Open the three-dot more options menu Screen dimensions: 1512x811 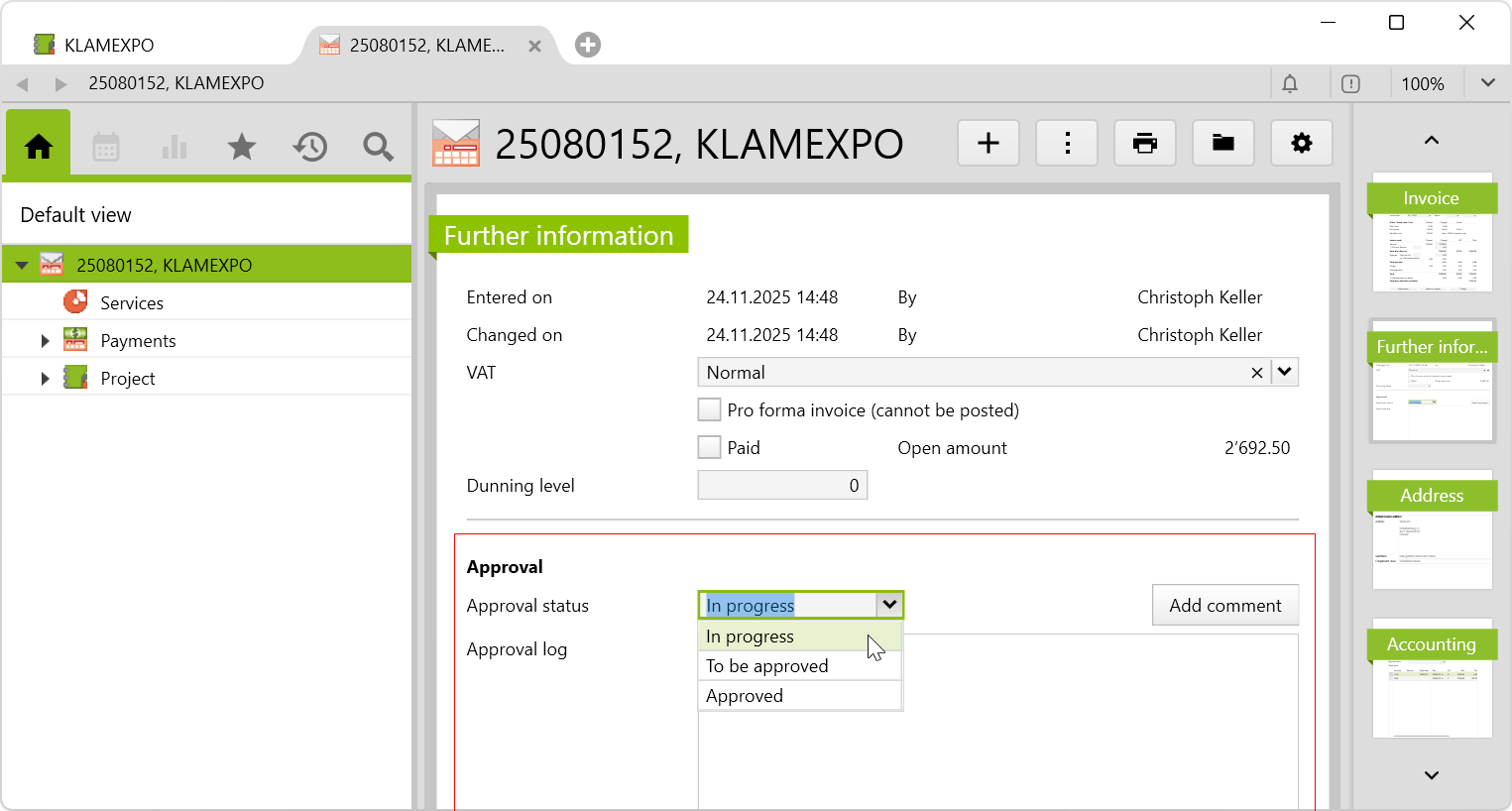pos(1066,144)
